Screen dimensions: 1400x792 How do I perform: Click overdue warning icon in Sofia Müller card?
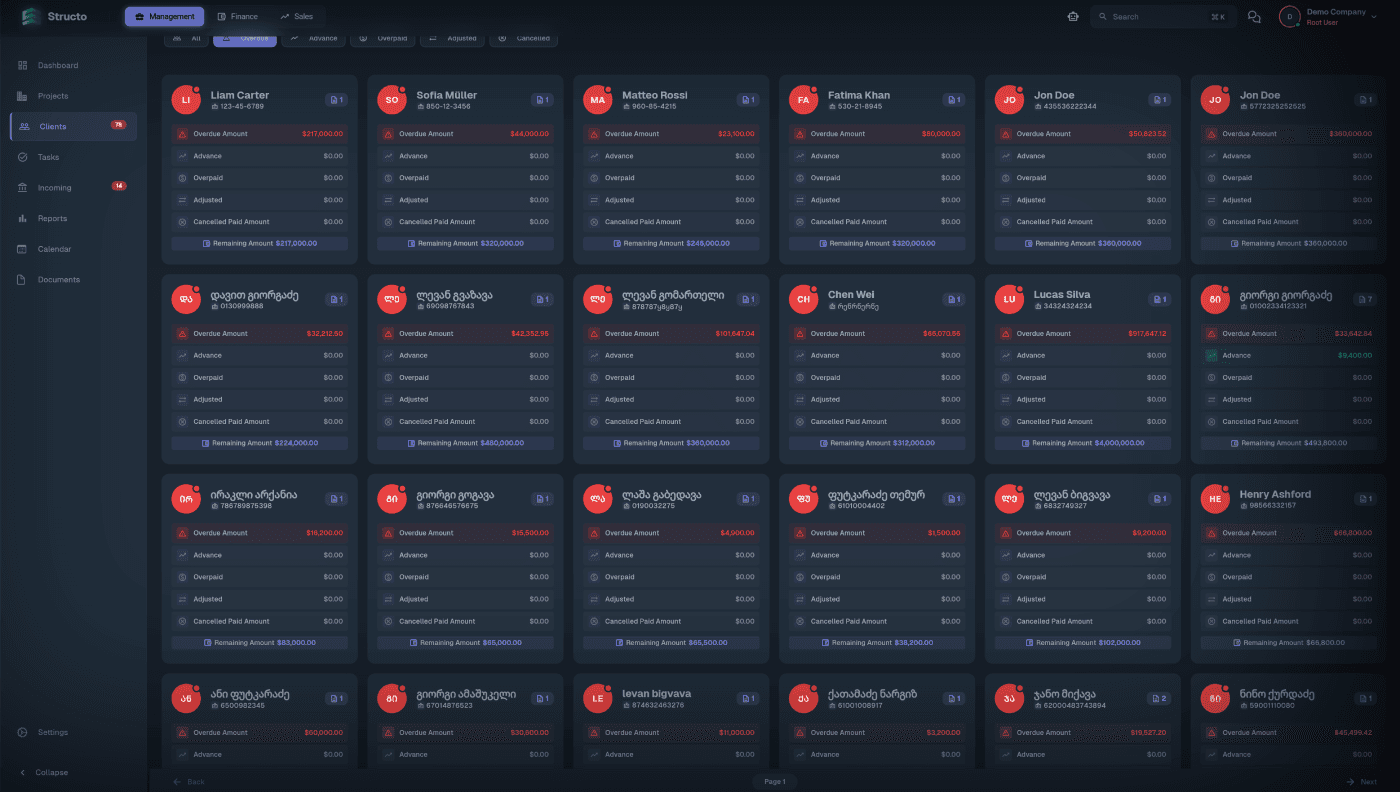[388, 134]
